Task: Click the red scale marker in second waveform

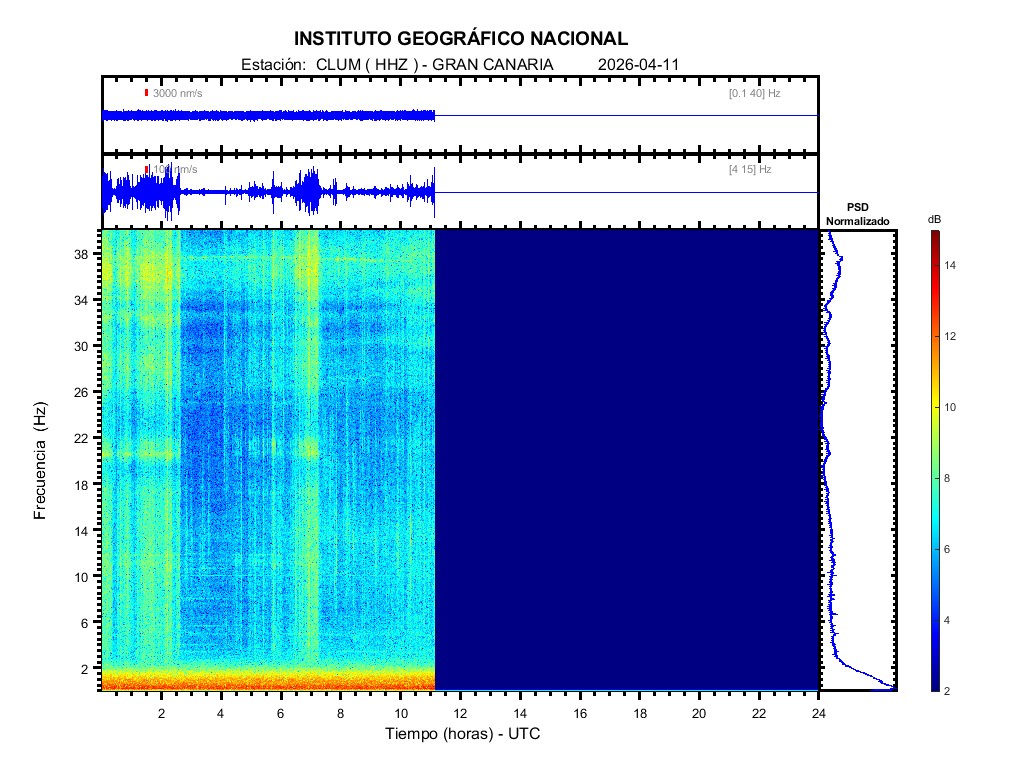Action: [146, 170]
